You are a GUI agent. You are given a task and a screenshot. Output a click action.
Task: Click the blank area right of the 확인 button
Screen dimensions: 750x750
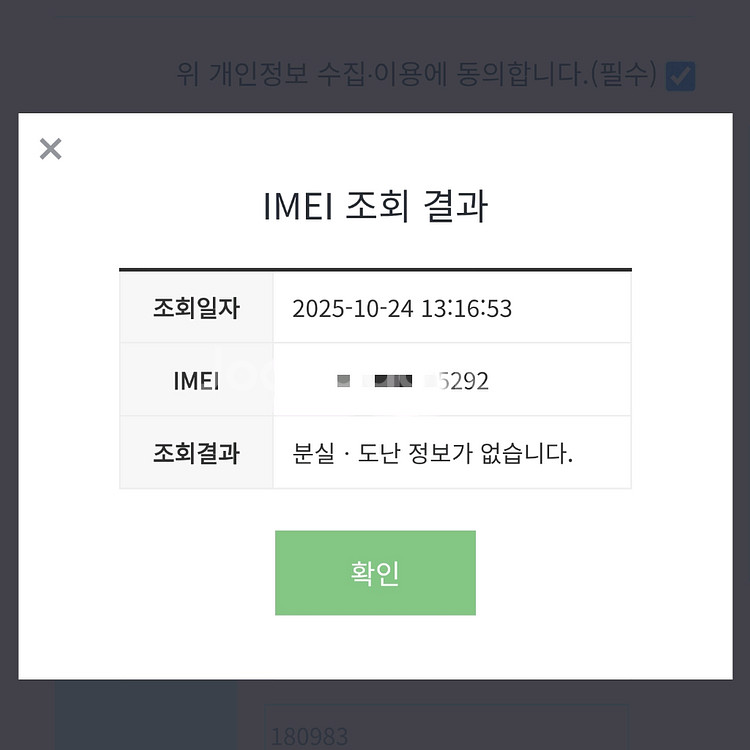(600, 573)
